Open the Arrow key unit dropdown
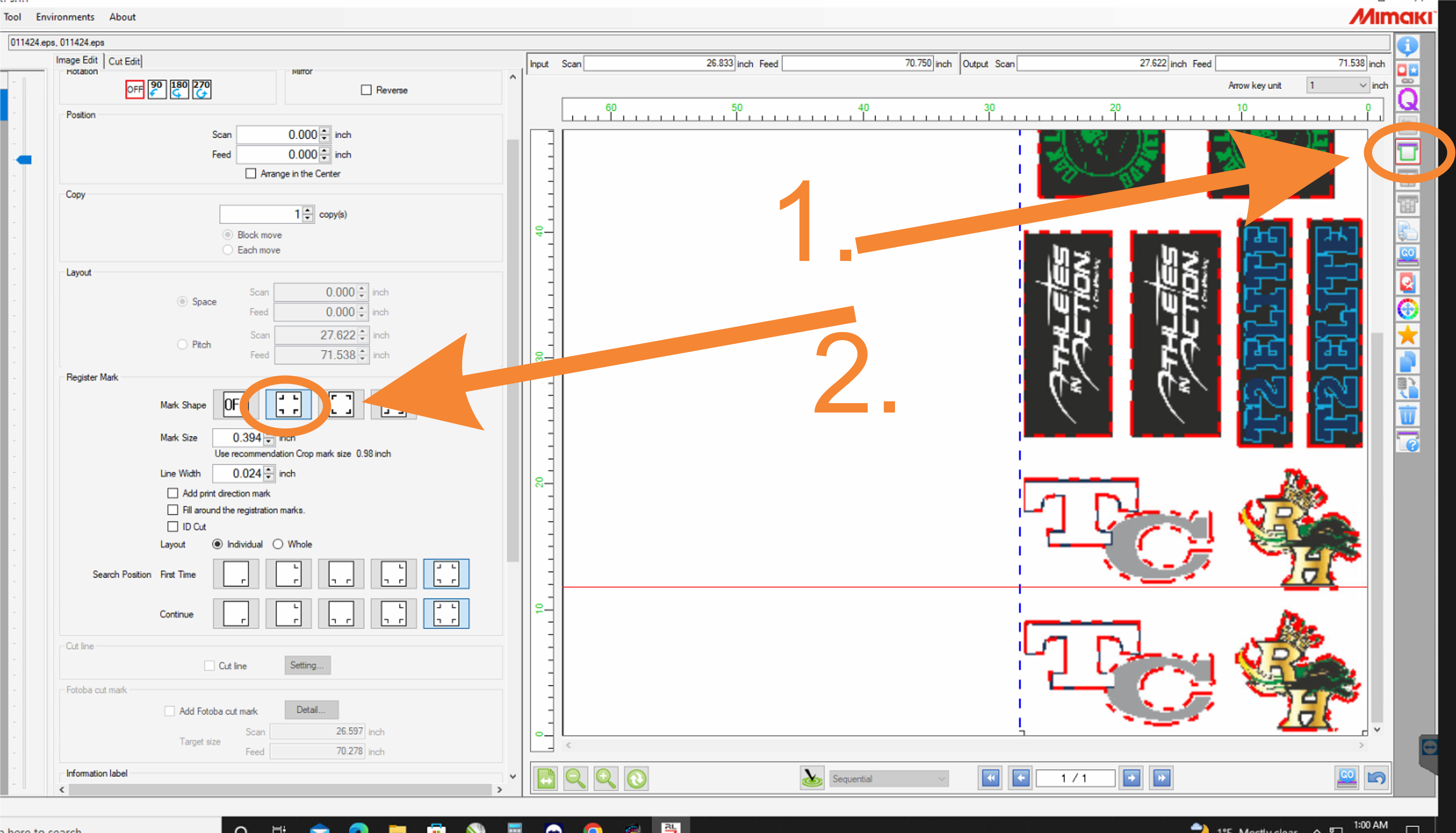Screen dimensions: 1456x833 click(x=1337, y=85)
